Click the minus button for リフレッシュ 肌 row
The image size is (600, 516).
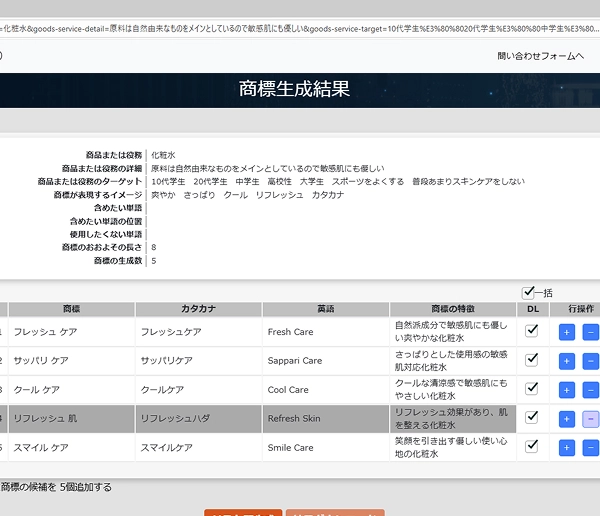(590, 419)
